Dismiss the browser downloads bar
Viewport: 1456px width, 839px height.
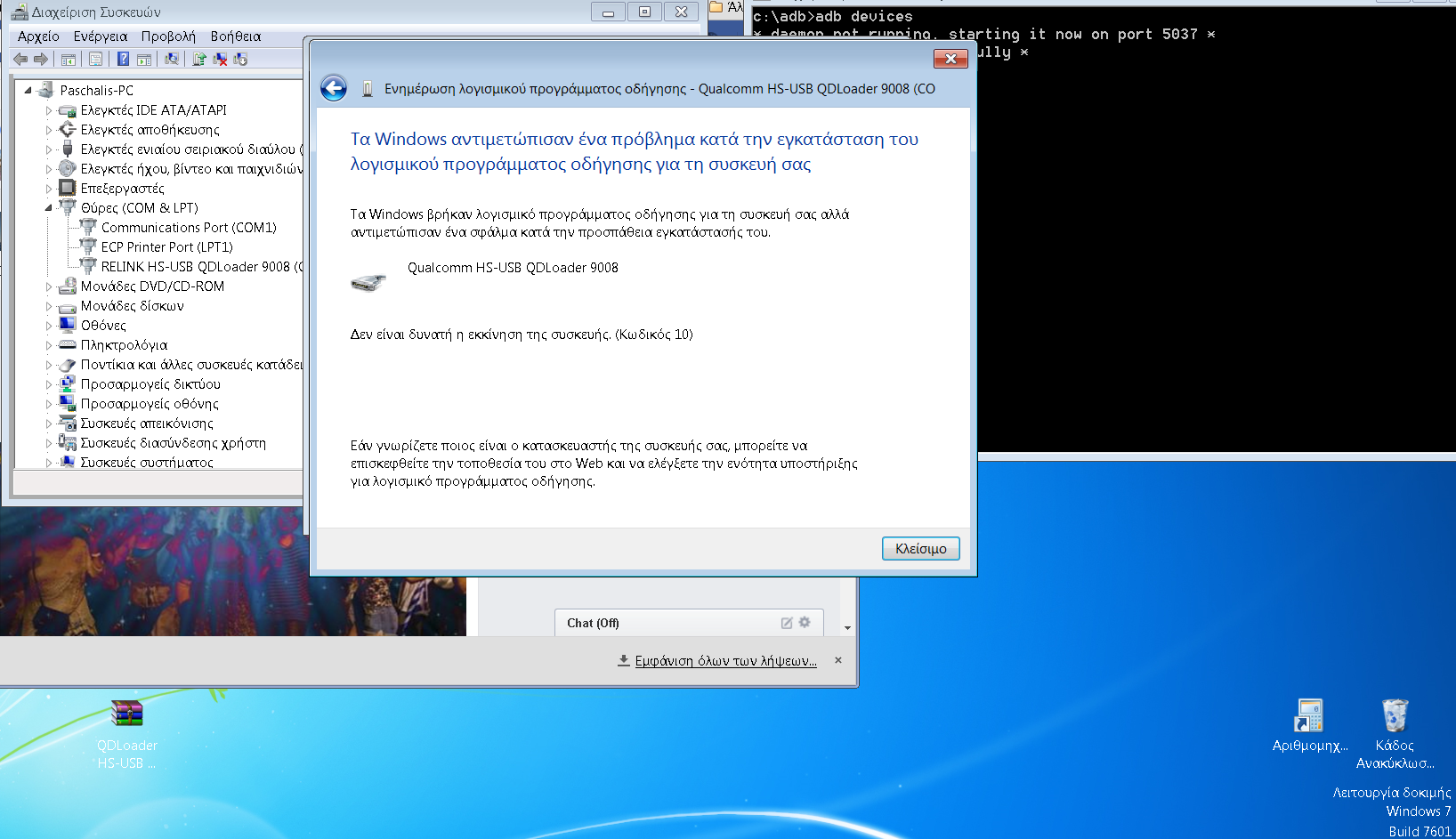pos(838,660)
